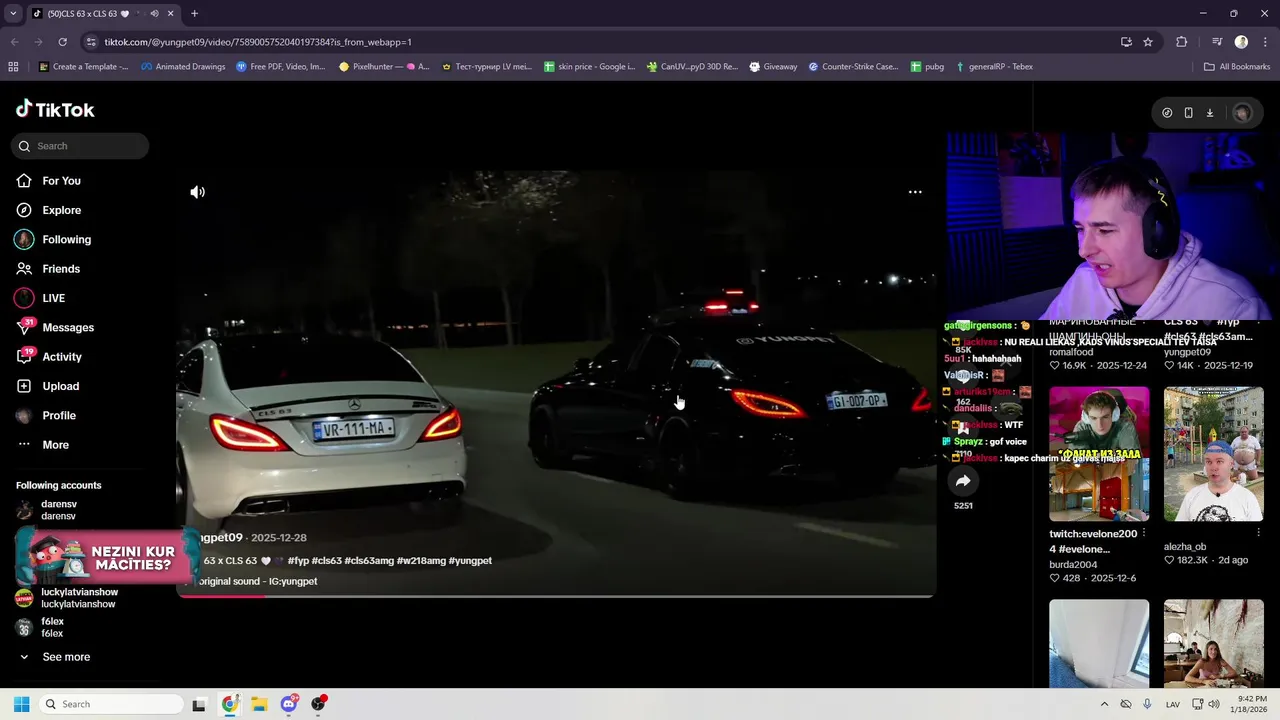This screenshot has height=720, width=1280.
Task: Open the Extensions puzzle icon
Action: tap(1182, 42)
